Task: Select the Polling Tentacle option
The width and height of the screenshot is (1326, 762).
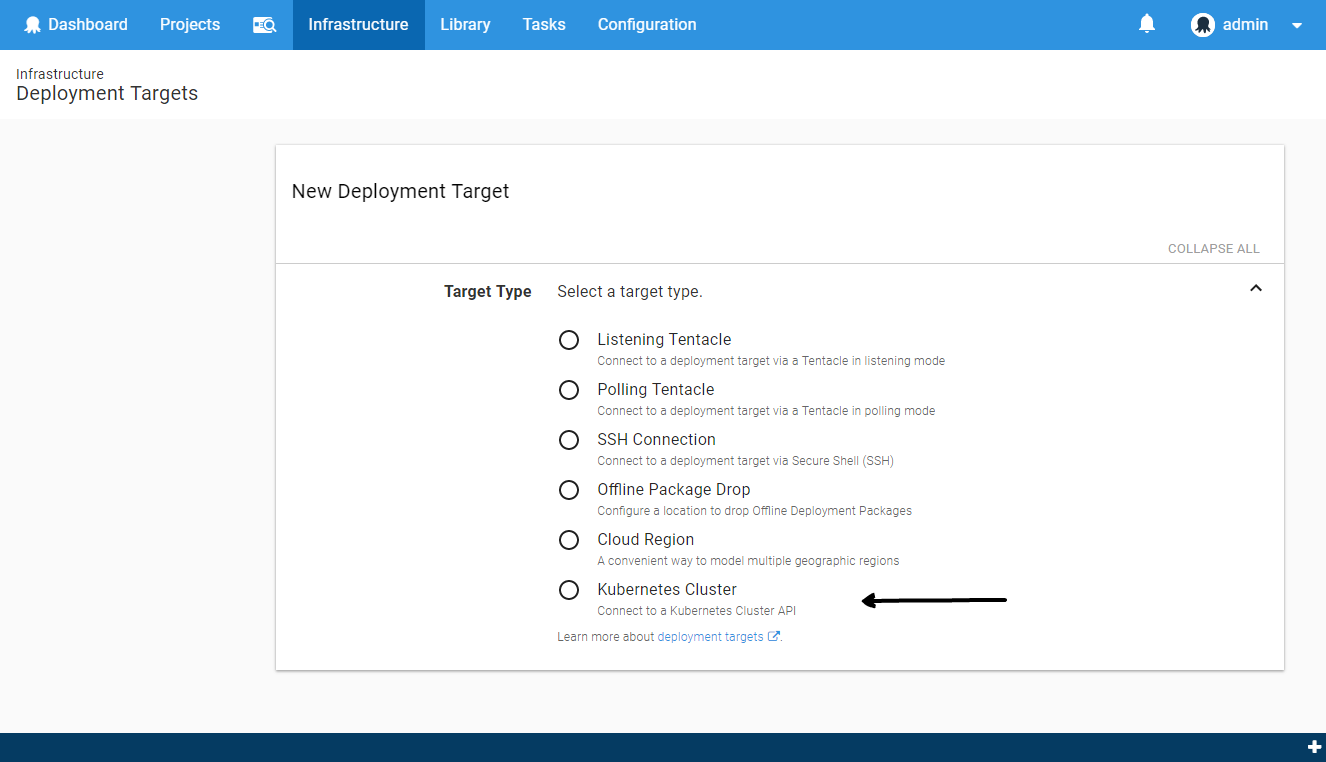Action: 569,390
